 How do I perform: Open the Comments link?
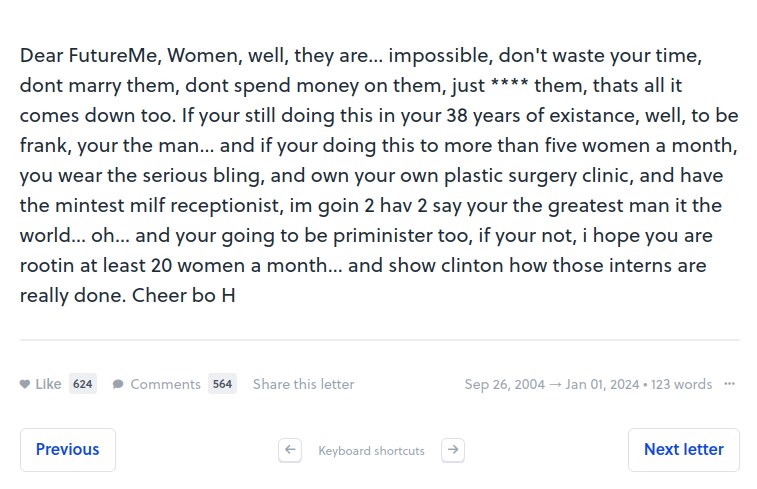(x=165, y=384)
